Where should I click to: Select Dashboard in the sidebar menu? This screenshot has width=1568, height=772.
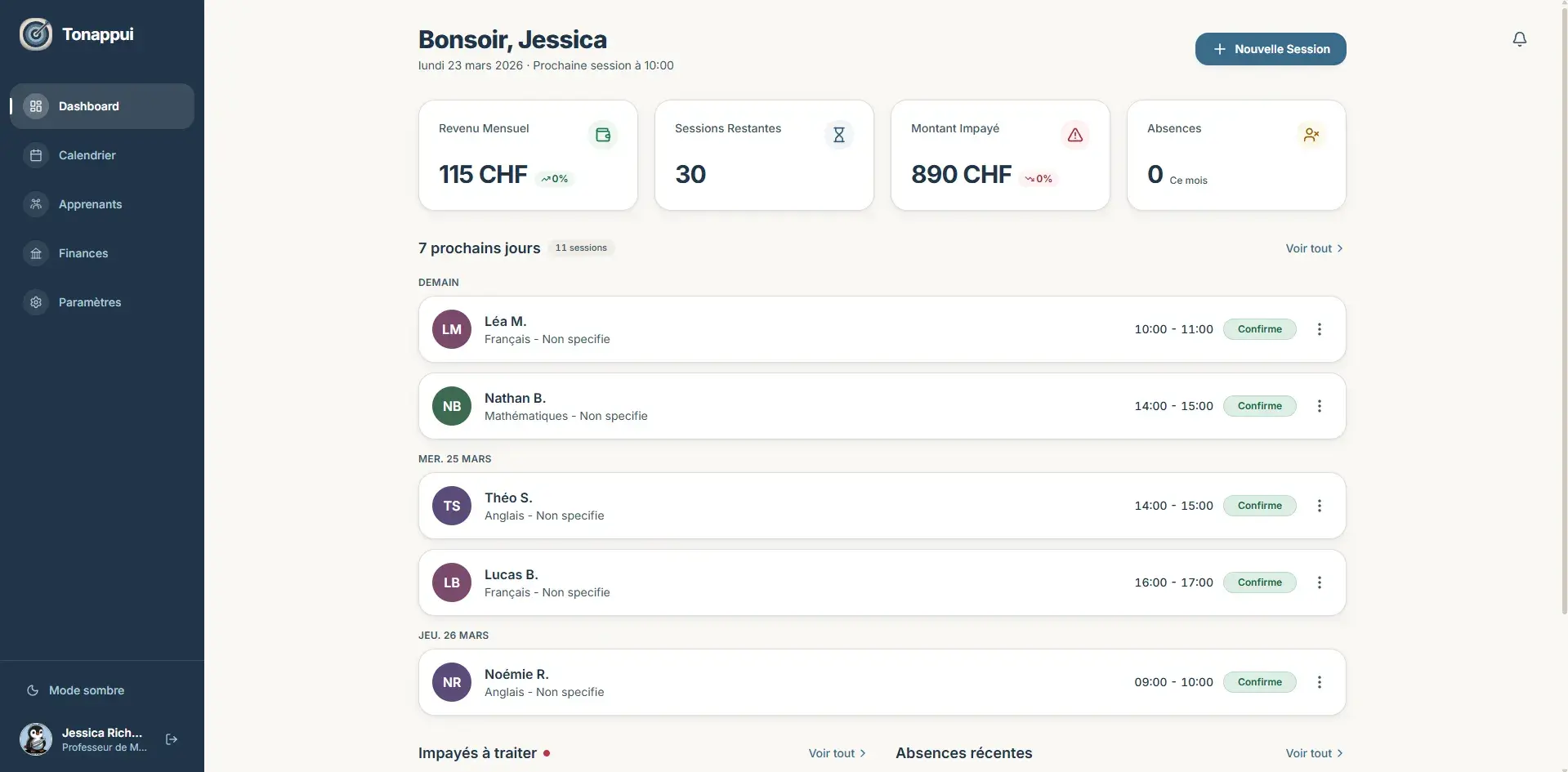click(87, 106)
